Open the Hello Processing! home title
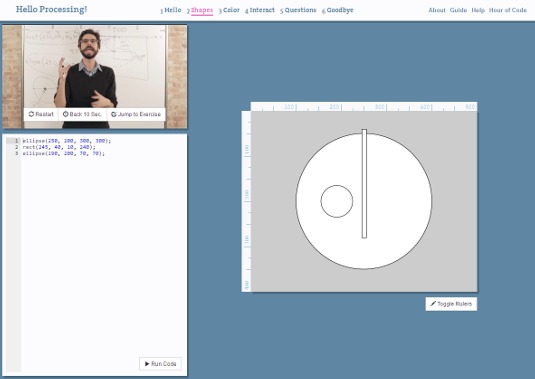535x379 pixels. 51,10
